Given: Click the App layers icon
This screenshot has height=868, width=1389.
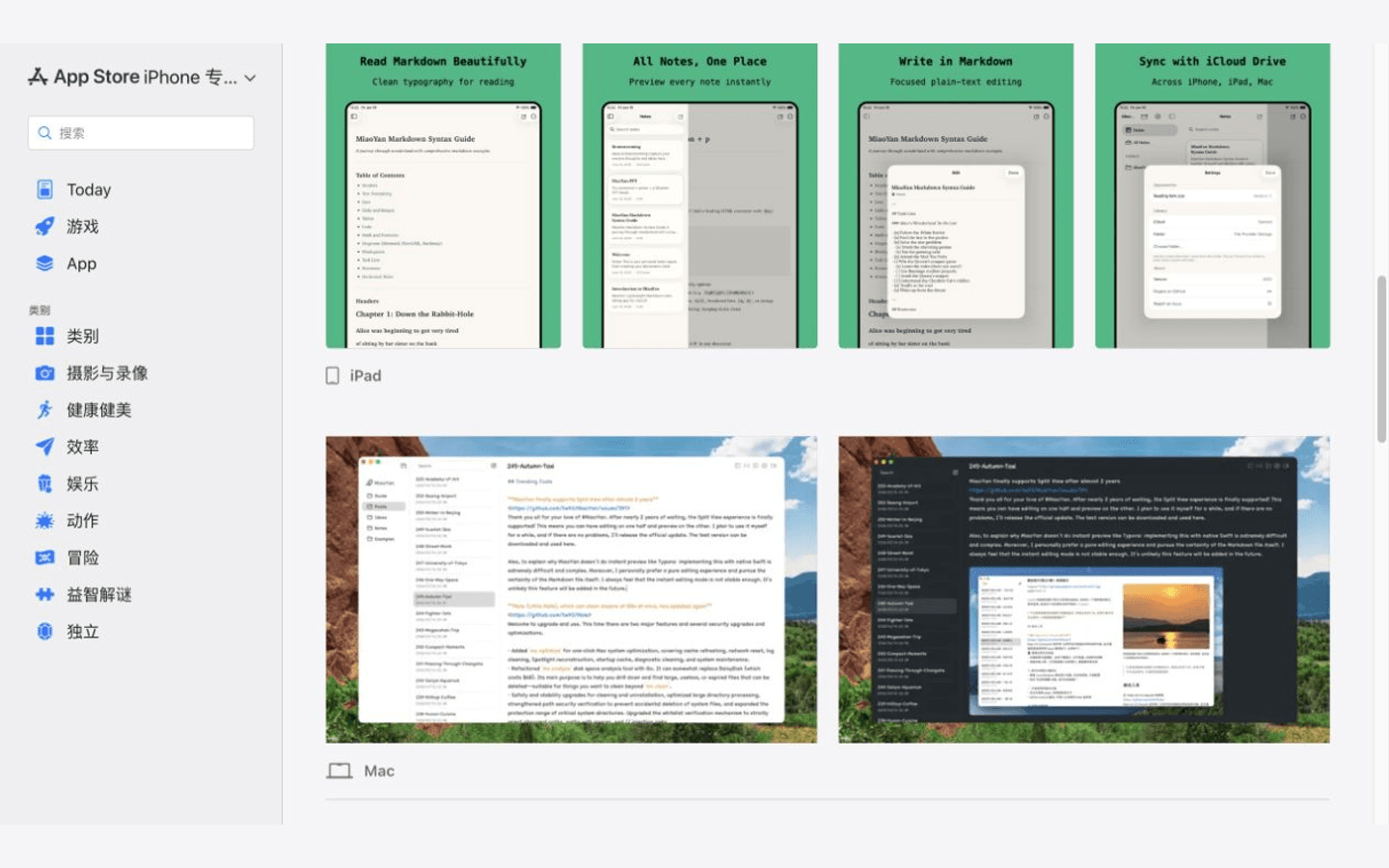Looking at the screenshot, I should point(44,263).
